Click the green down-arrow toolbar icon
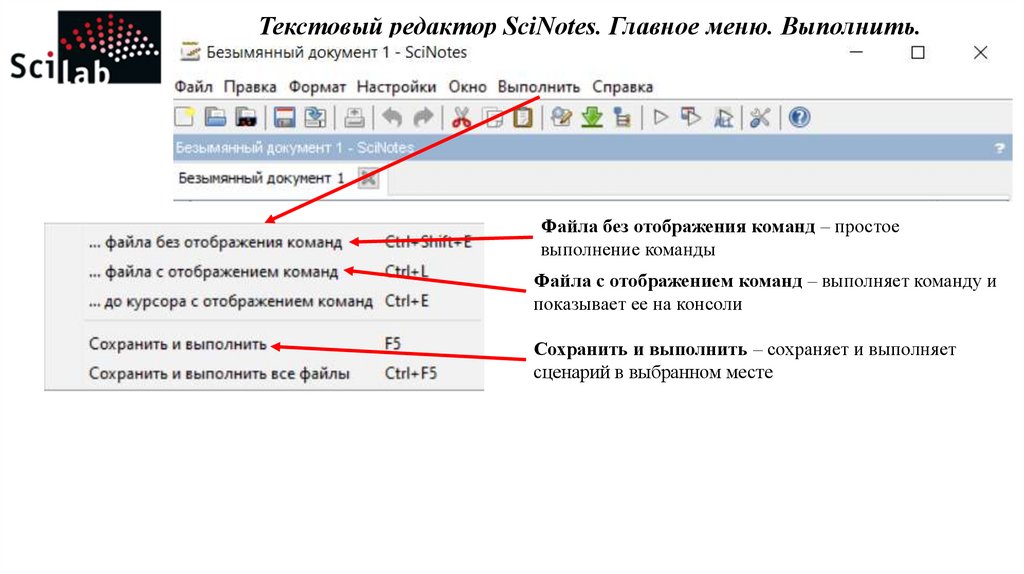This screenshot has width=1024, height=574. coord(592,118)
